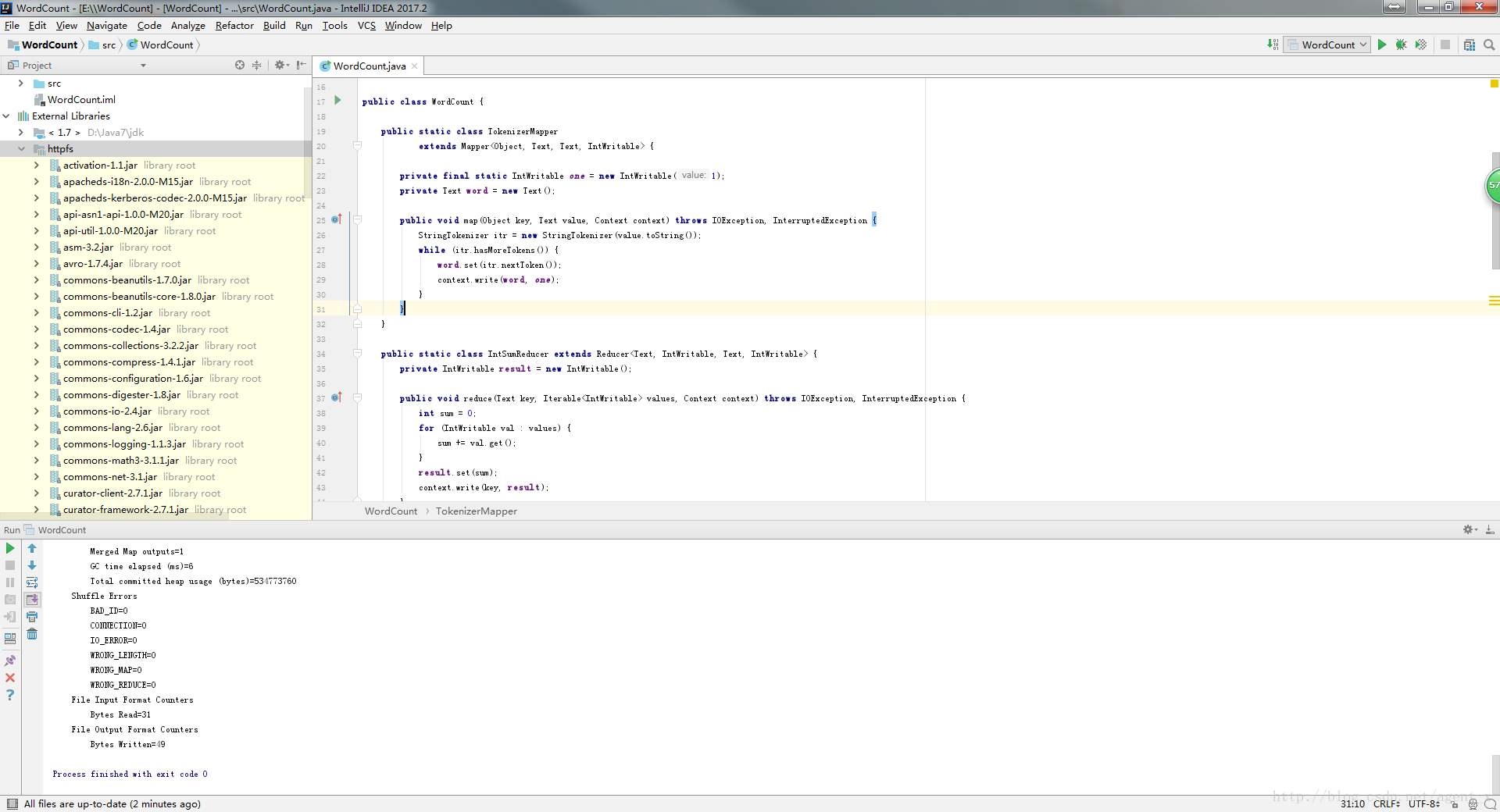This screenshot has height=812, width=1500.
Task: Run WordCount with coverage
Action: (x=1421, y=45)
